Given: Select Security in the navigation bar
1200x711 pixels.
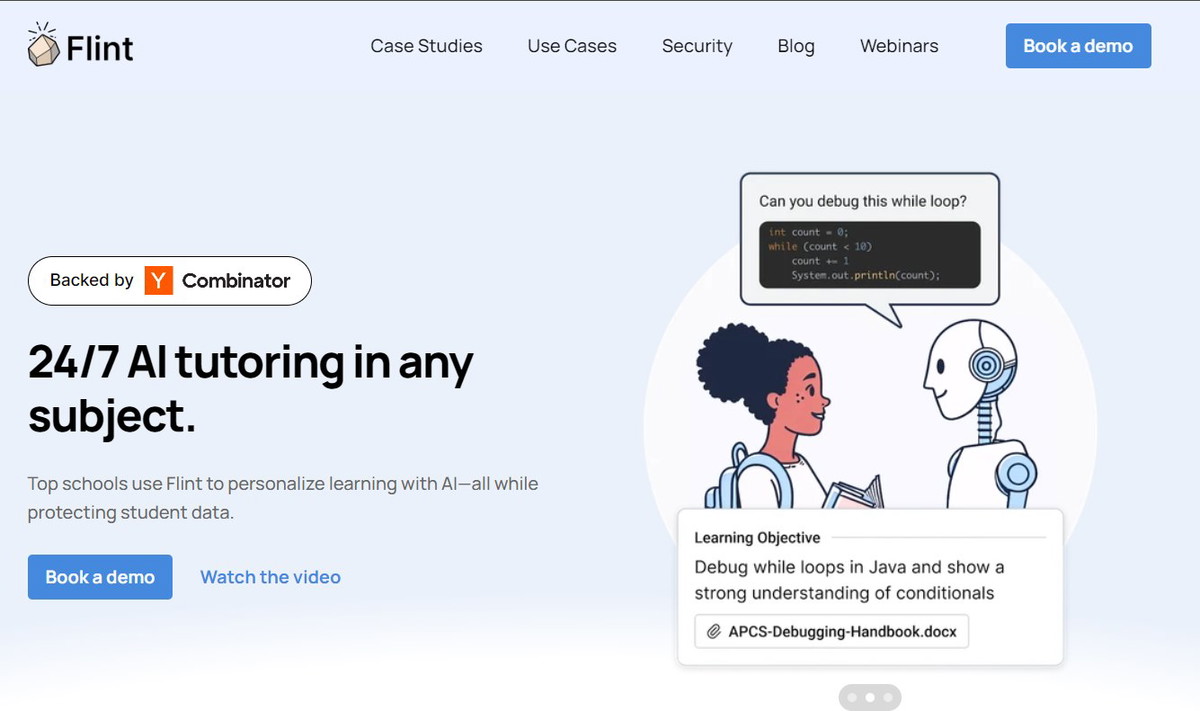Looking at the screenshot, I should 697,46.
